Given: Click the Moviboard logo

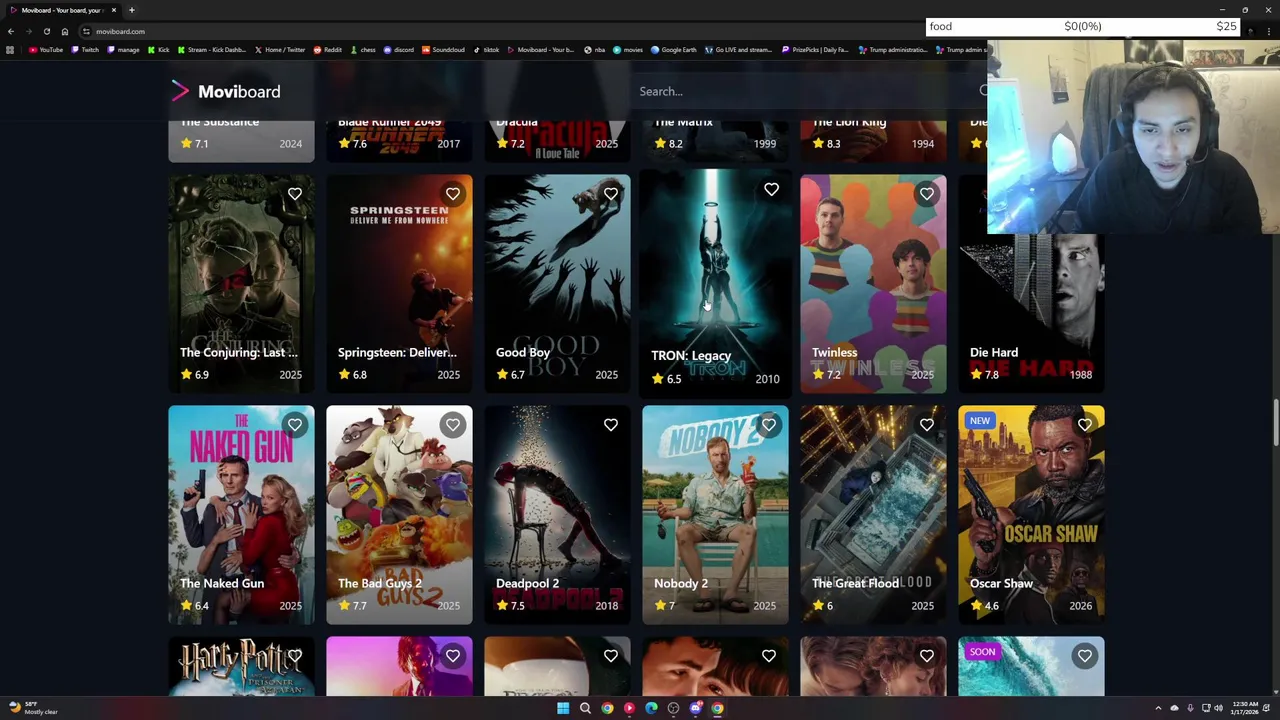Looking at the screenshot, I should click(226, 91).
